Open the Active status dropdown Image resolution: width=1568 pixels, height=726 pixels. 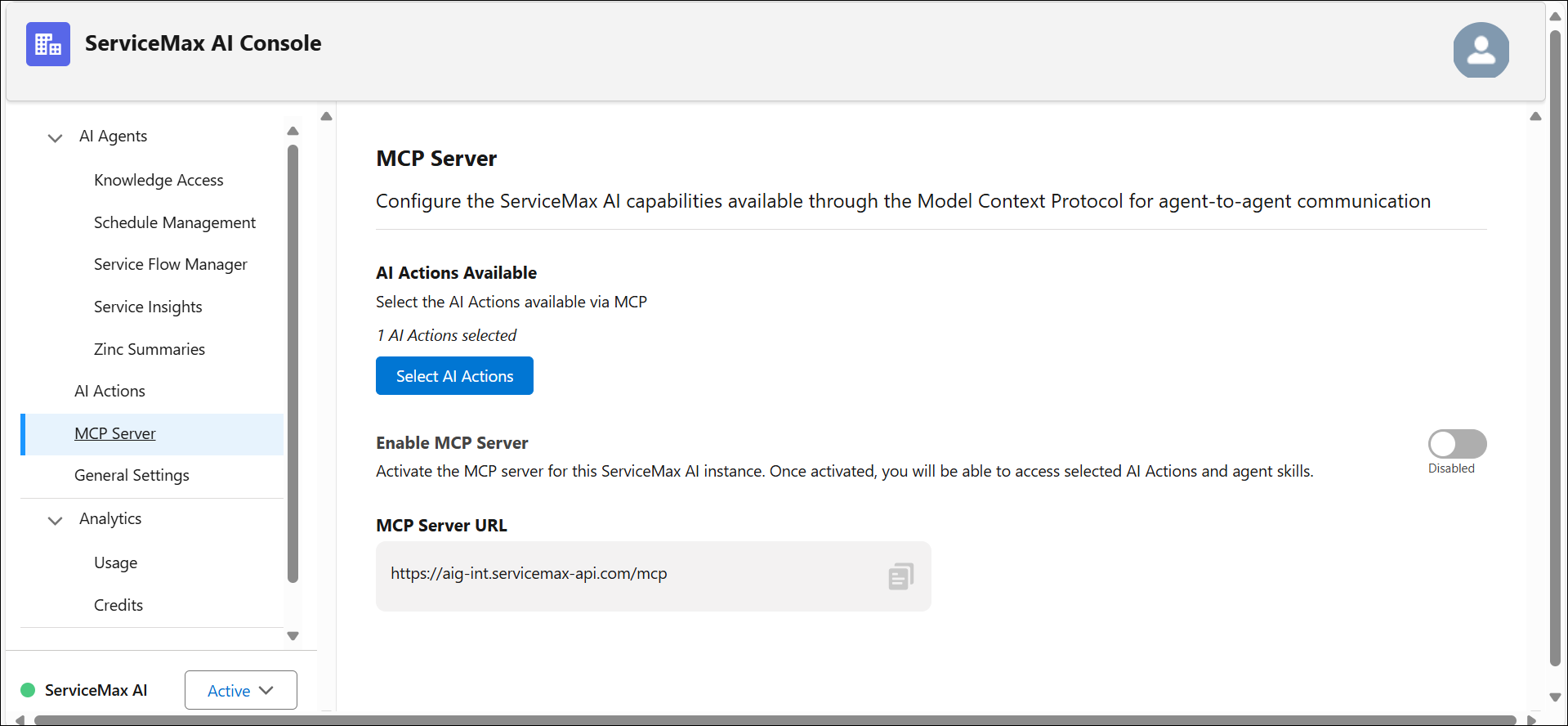[x=241, y=690]
